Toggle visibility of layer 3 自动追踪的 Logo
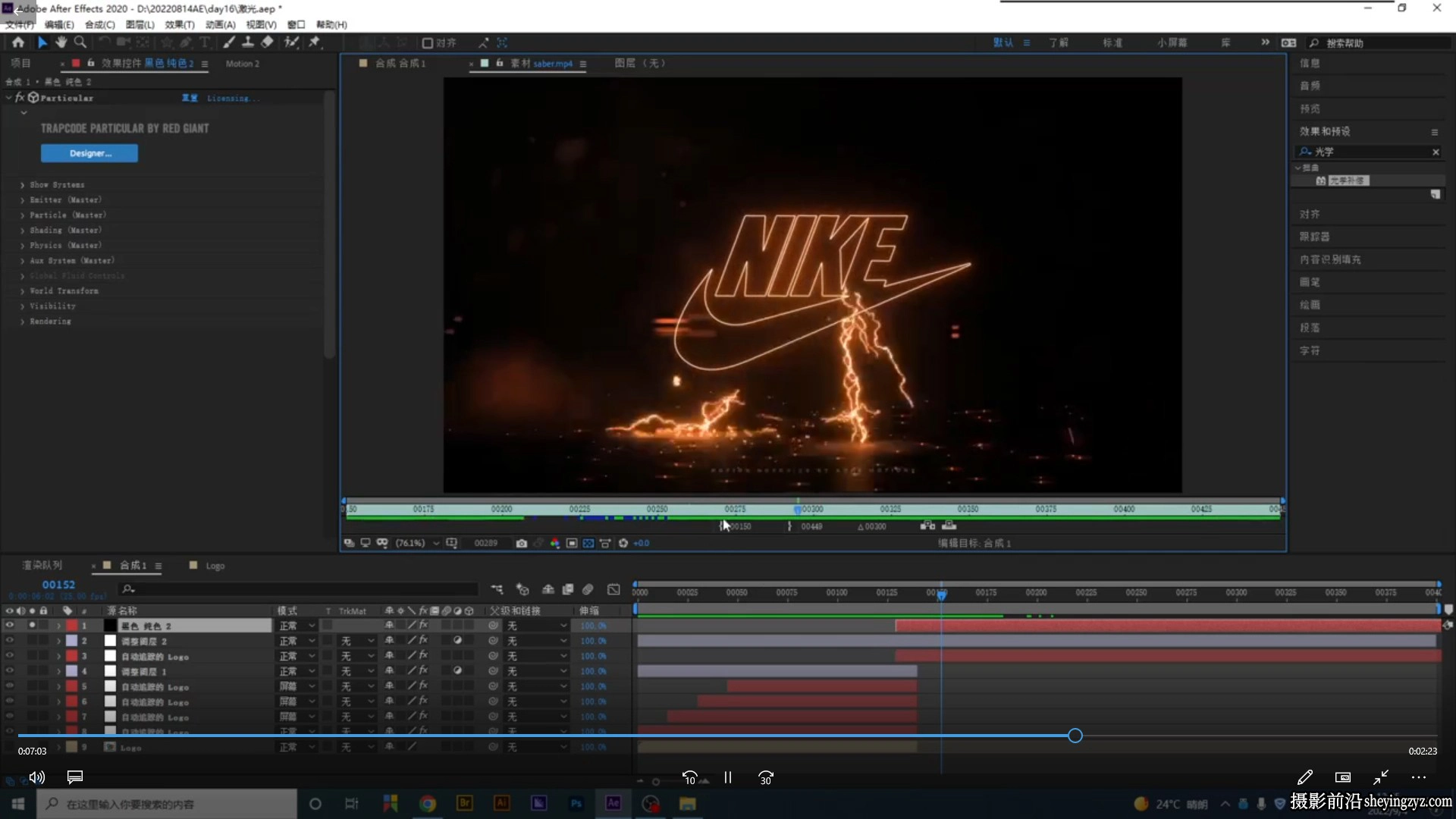The height and width of the screenshot is (819, 1456). [x=9, y=656]
